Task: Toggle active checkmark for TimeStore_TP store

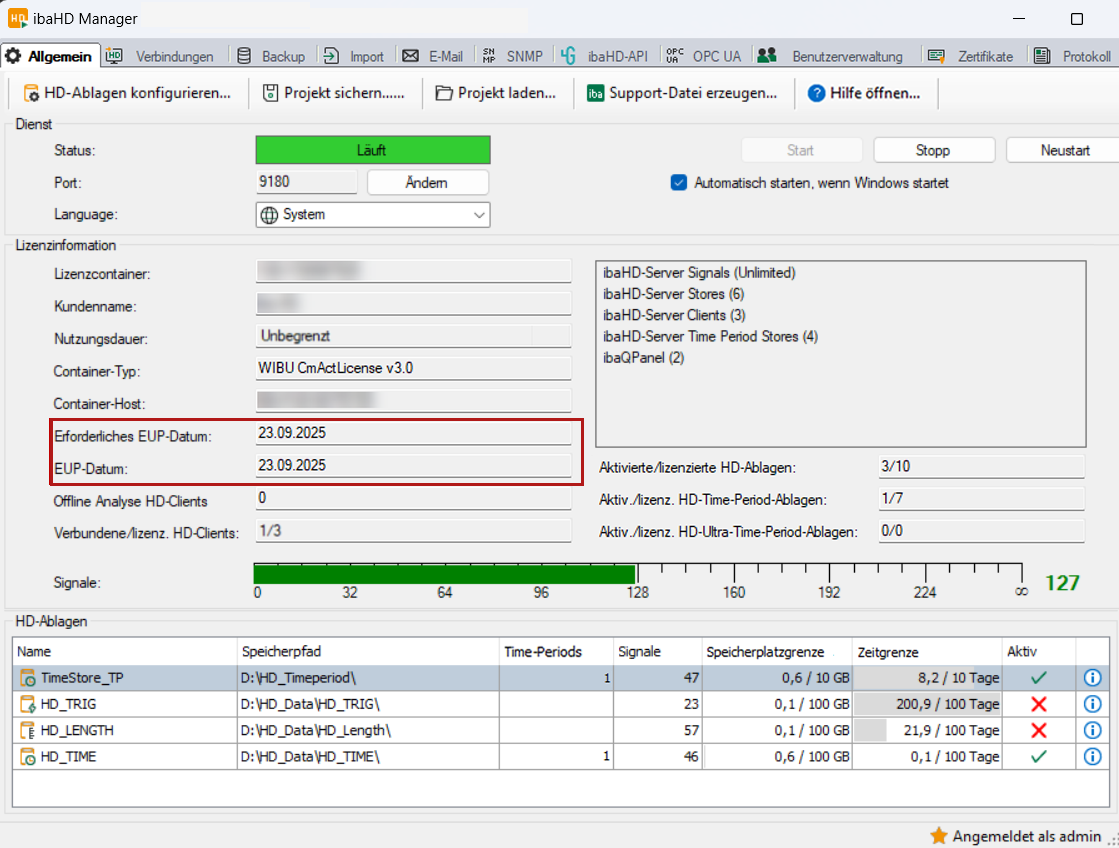Action: [x=1038, y=678]
